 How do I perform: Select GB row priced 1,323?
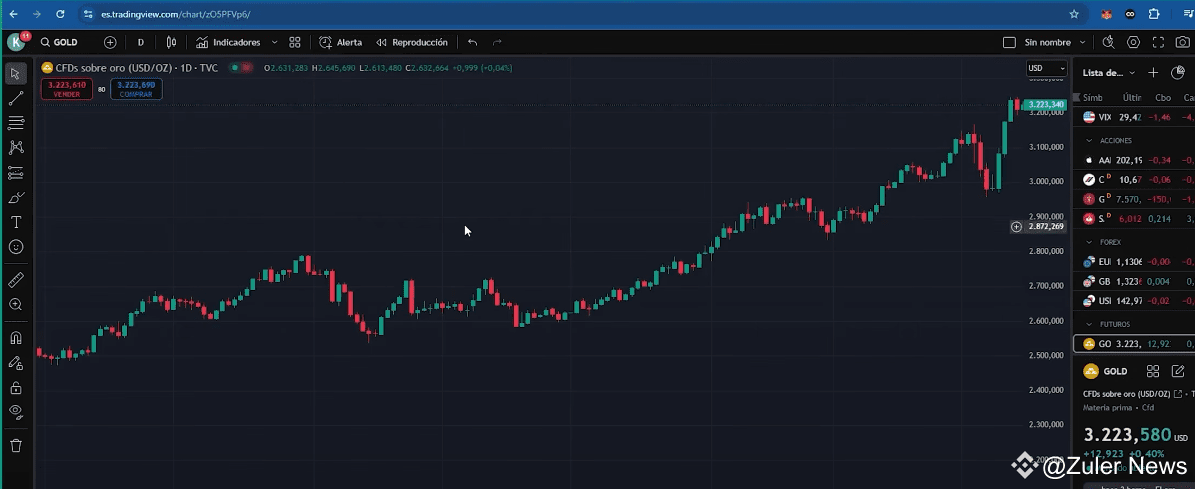pos(1134,282)
